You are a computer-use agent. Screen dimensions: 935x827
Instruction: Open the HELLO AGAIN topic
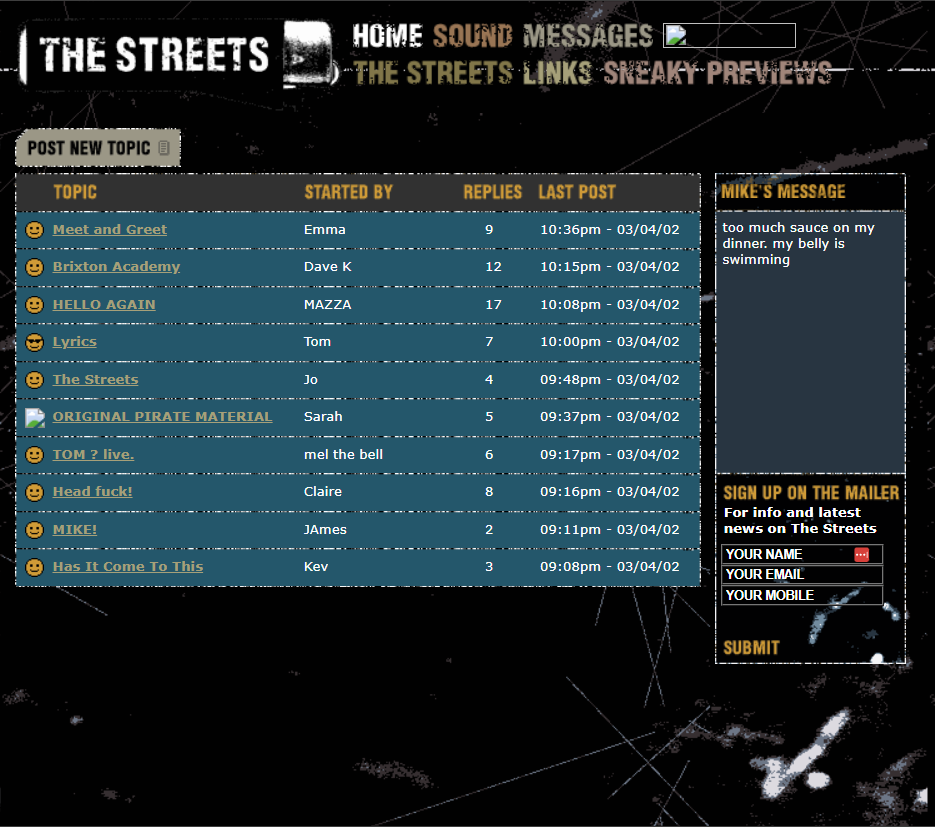[104, 305]
